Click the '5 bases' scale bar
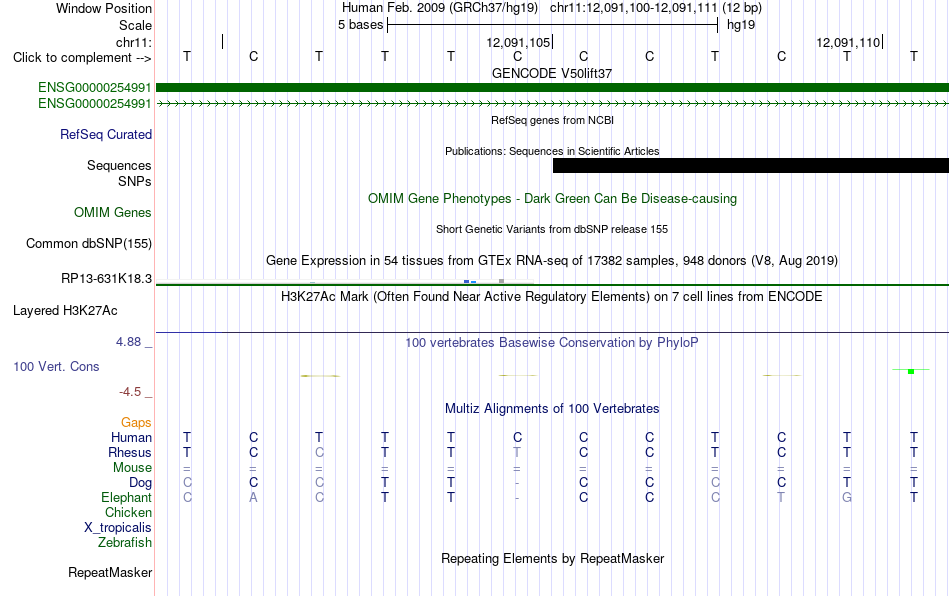Screen dimensions: 950x596 point(553,25)
